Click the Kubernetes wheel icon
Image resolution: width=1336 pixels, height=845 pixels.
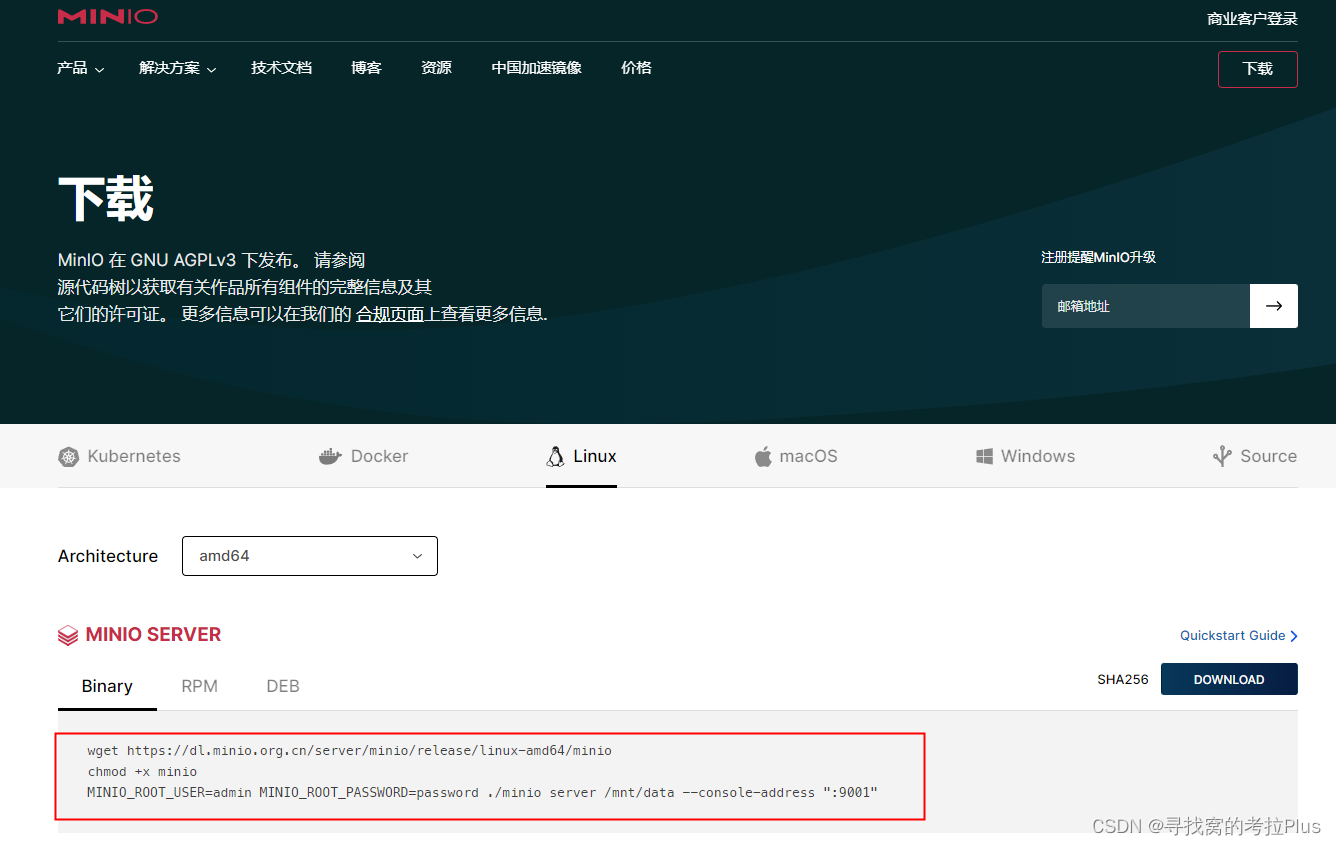[68, 457]
